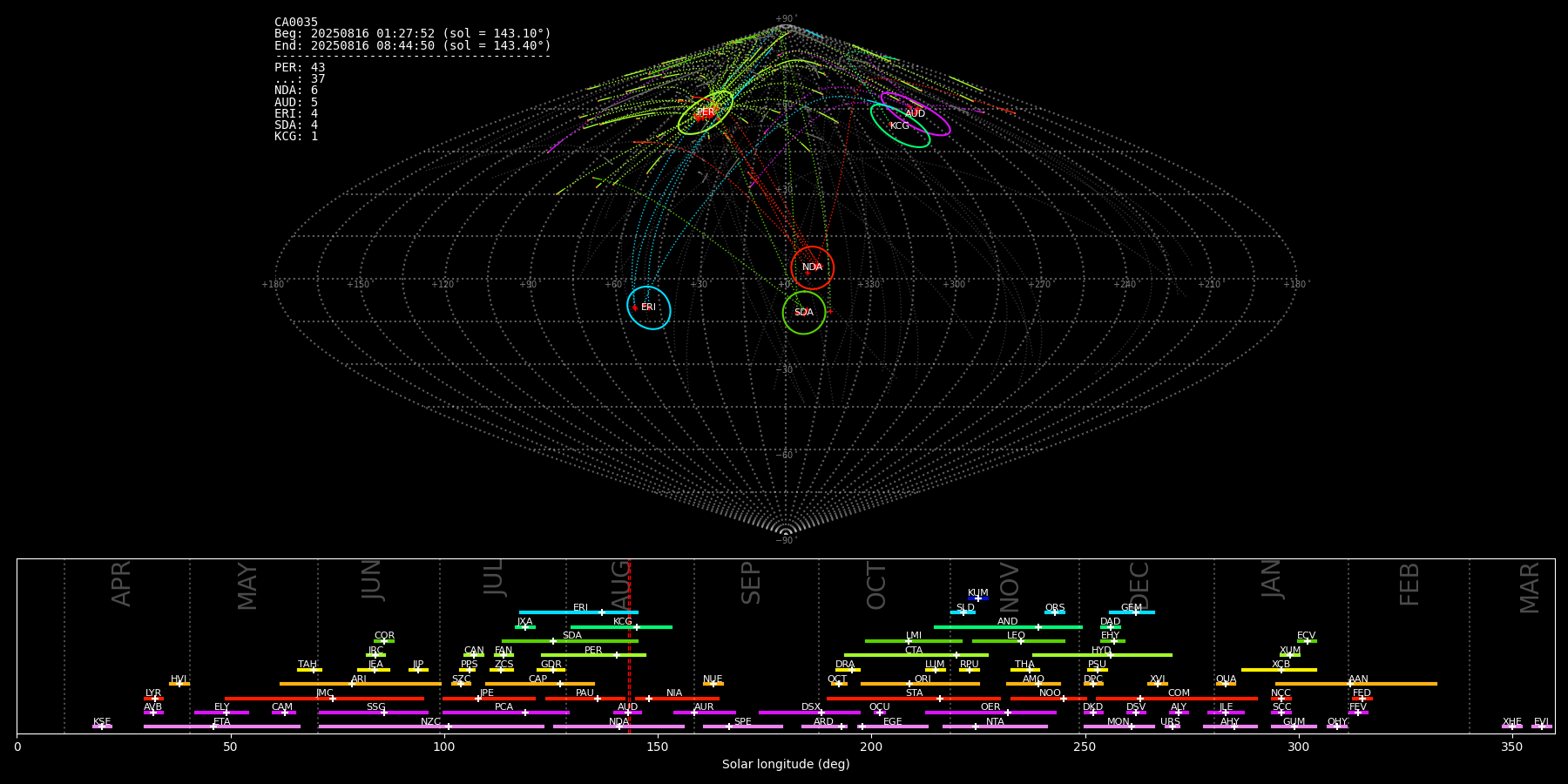
Task: Click the SSG shower bar in the timeline
Action: [x=373, y=713]
